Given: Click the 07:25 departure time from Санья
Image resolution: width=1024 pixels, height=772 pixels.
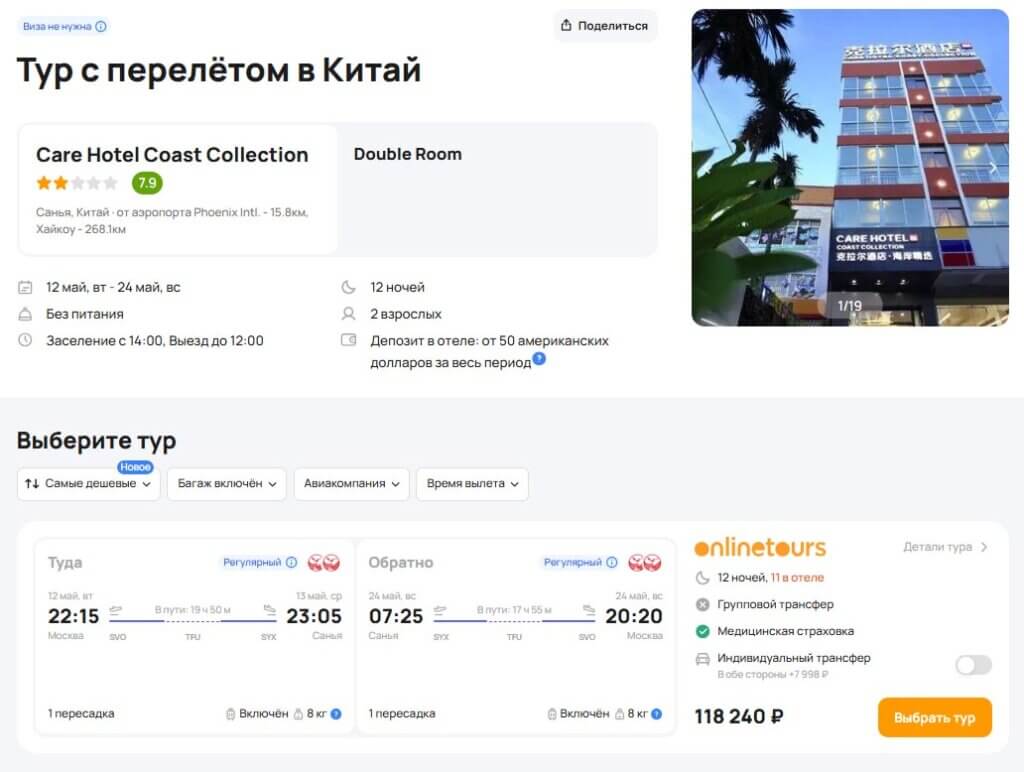Looking at the screenshot, I should [396, 616].
